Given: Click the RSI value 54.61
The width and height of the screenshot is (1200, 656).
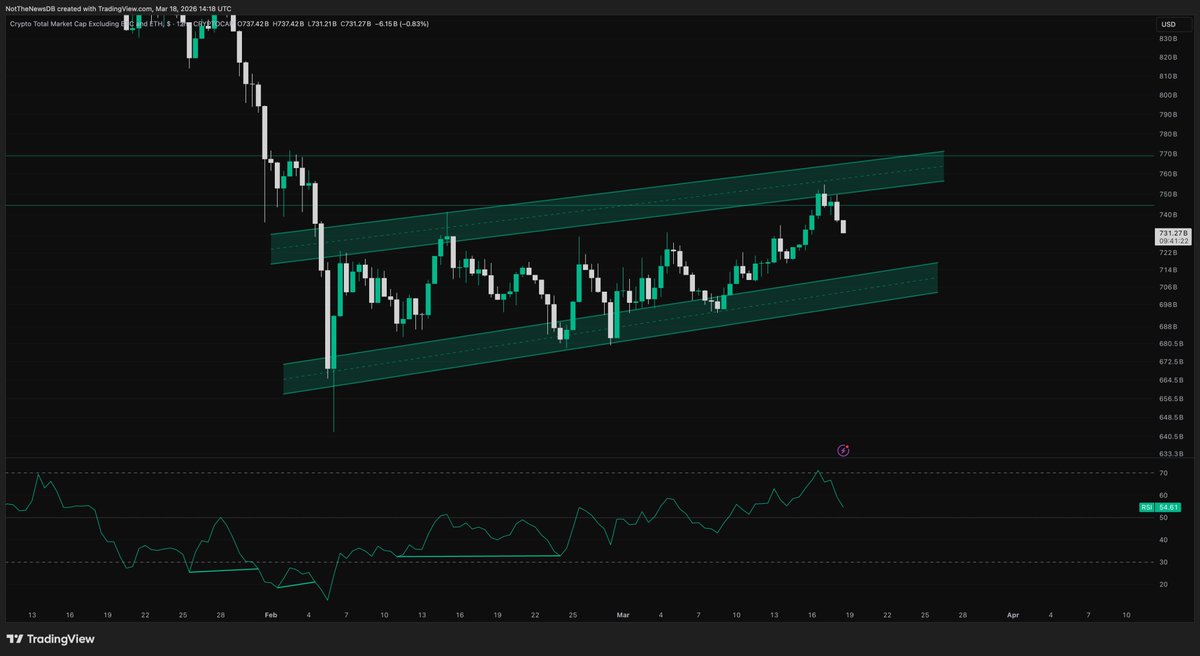Looking at the screenshot, I should pos(1168,508).
